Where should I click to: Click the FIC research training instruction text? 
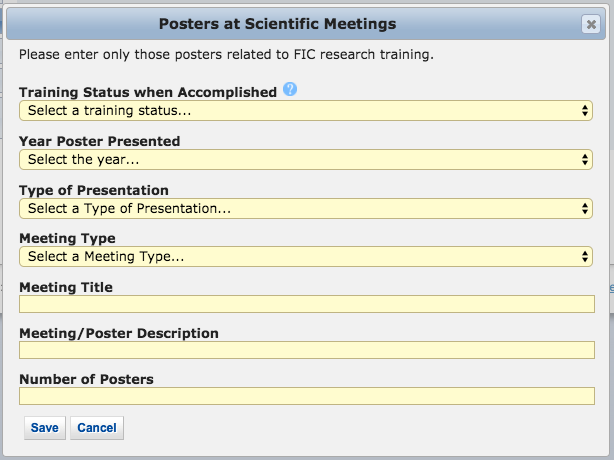pyautogui.click(x=226, y=54)
